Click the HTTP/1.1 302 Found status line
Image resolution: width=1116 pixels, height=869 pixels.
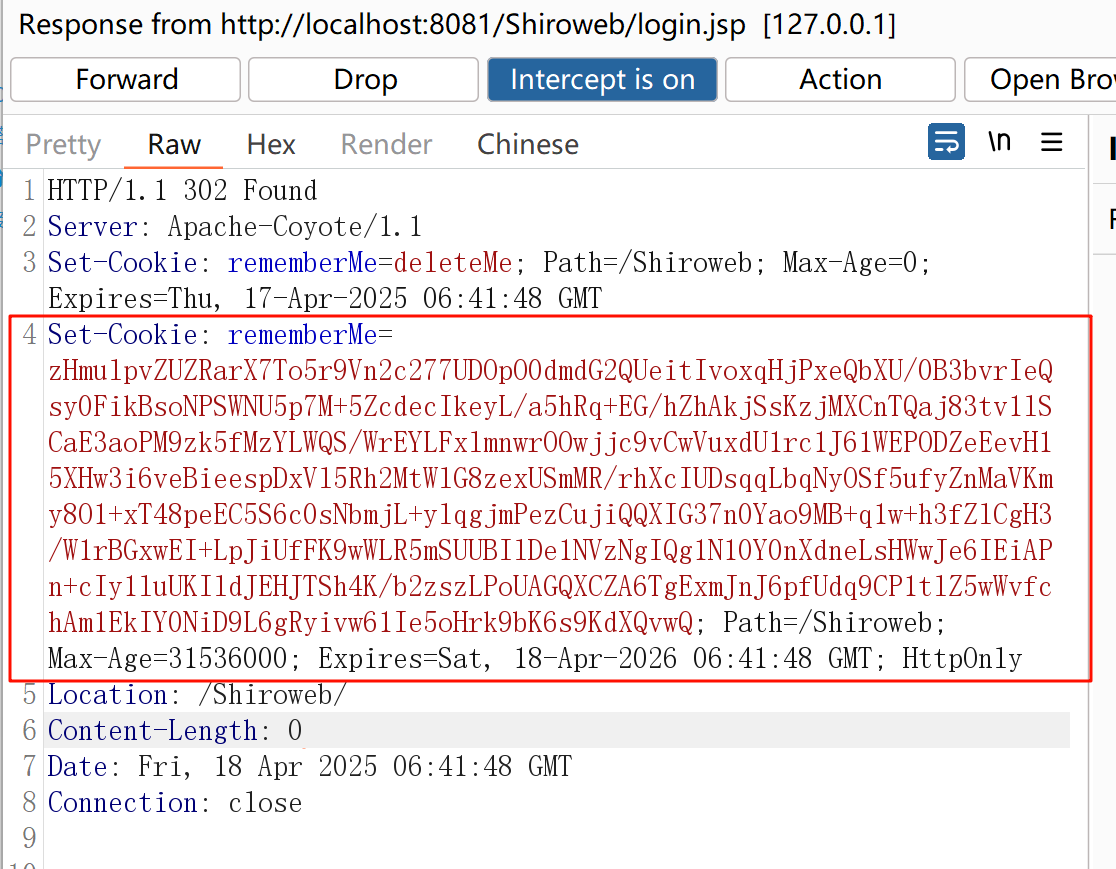tap(182, 191)
